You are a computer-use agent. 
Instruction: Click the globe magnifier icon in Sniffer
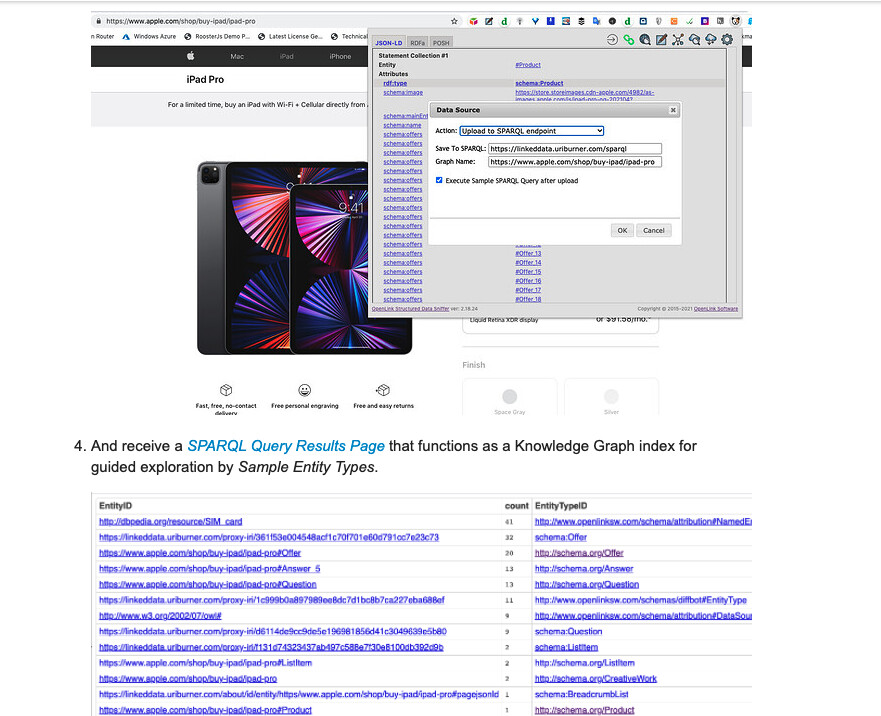(x=645, y=39)
